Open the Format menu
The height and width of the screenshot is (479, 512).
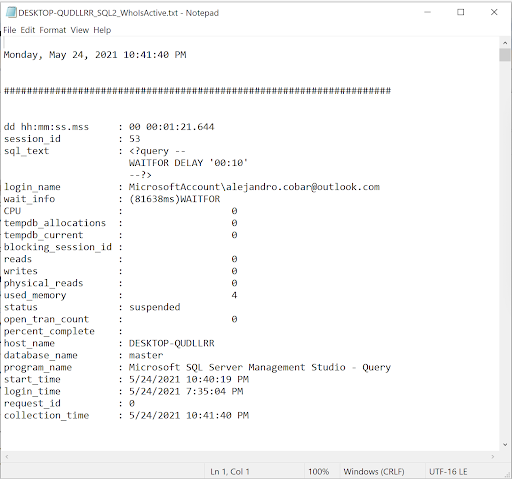pyautogui.click(x=53, y=30)
